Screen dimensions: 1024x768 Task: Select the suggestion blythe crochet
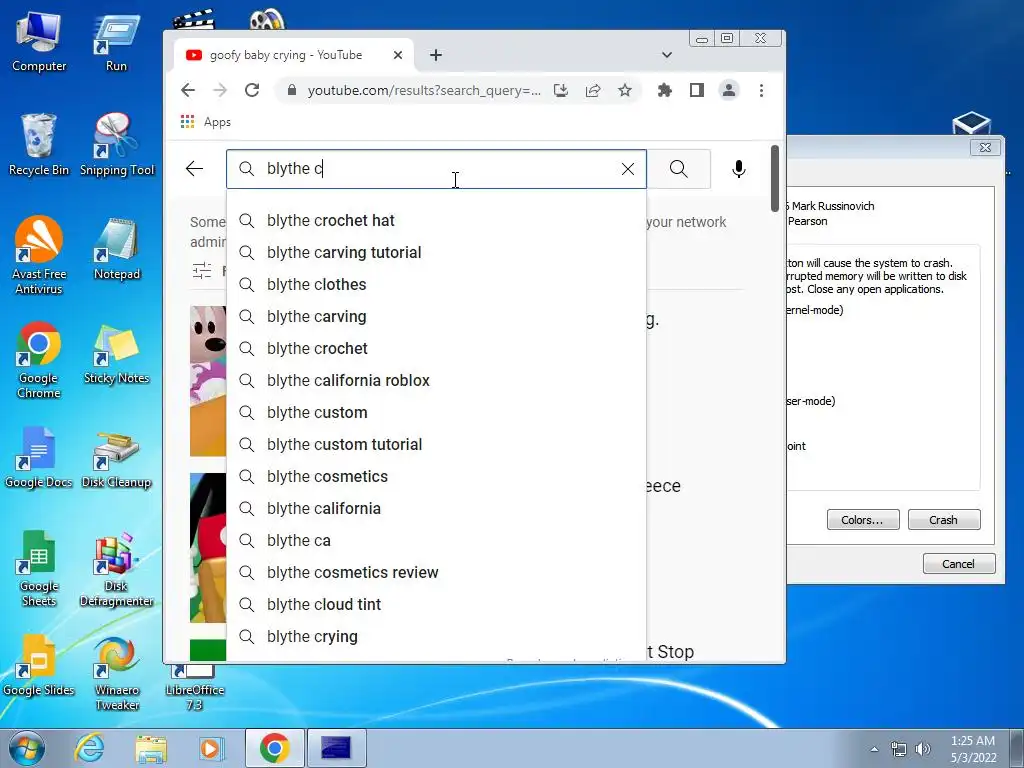coord(436,349)
